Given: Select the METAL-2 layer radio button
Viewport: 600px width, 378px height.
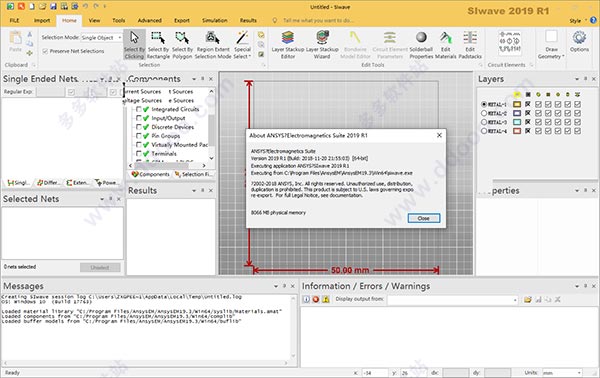Looking at the screenshot, I should click(x=484, y=113).
